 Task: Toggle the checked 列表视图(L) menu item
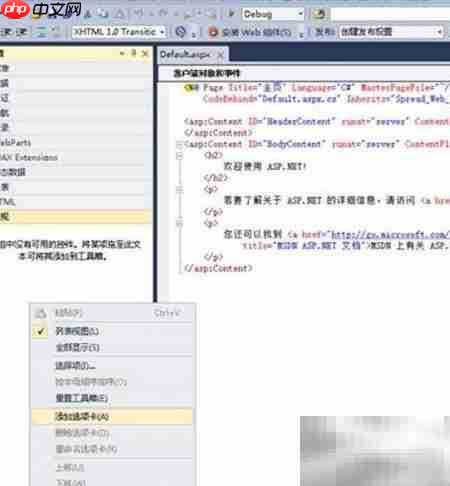click(112, 331)
